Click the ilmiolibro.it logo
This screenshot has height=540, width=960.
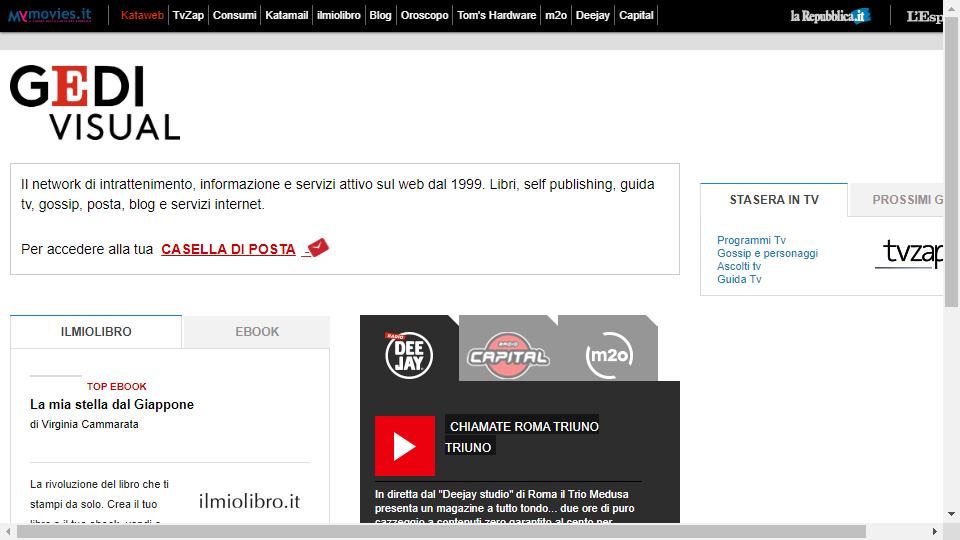249,501
